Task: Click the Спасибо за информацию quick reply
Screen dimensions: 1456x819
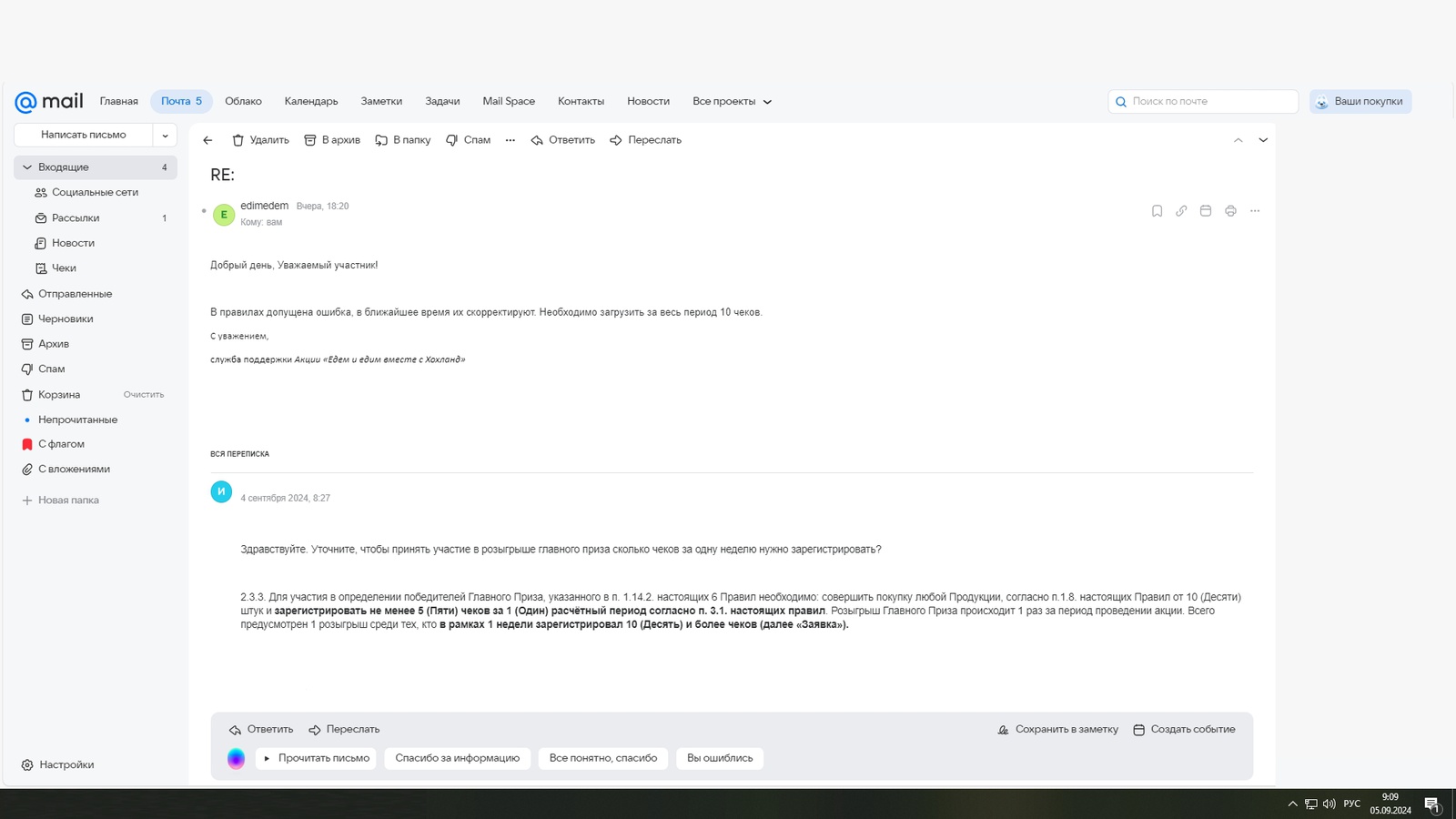Action: tap(457, 758)
